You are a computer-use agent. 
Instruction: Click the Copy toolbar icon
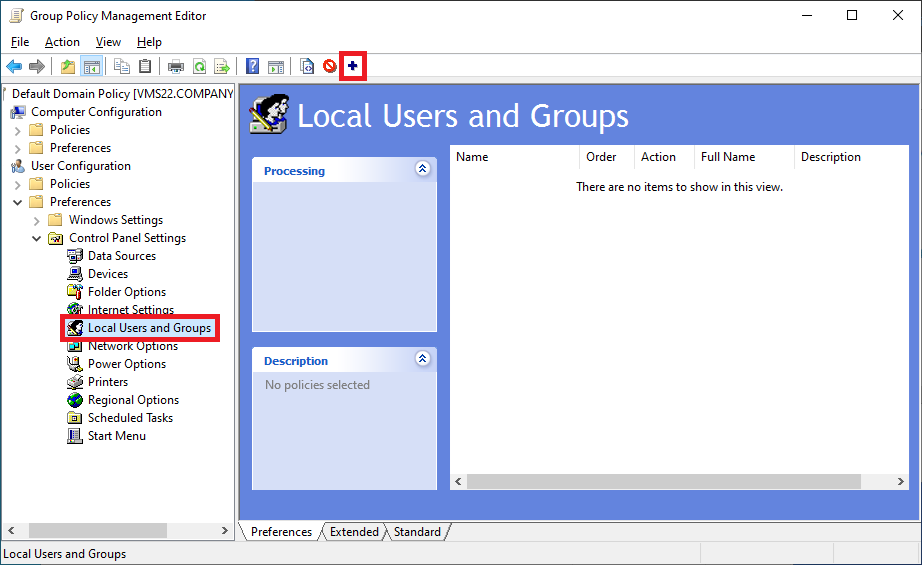[x=122, y=66]
